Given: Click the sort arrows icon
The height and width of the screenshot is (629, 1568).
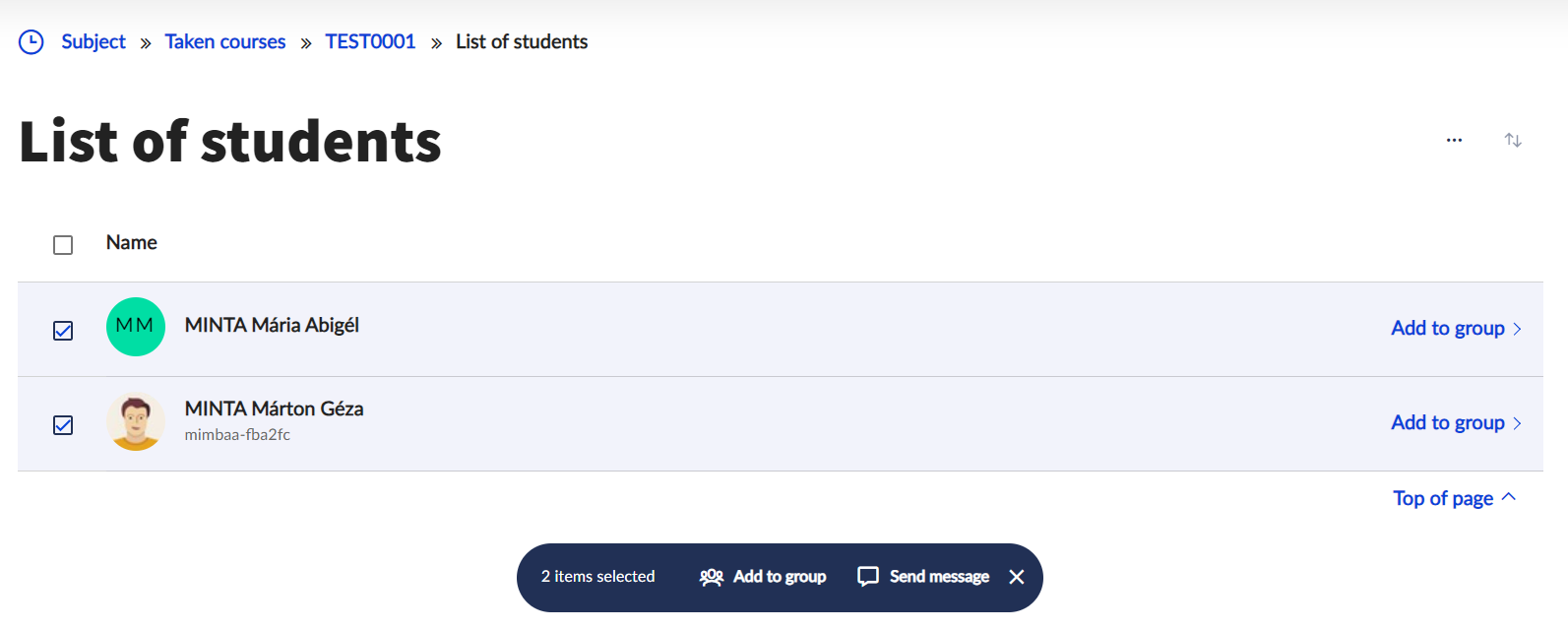Looking at the screenshot, I should pos(1513,141).
